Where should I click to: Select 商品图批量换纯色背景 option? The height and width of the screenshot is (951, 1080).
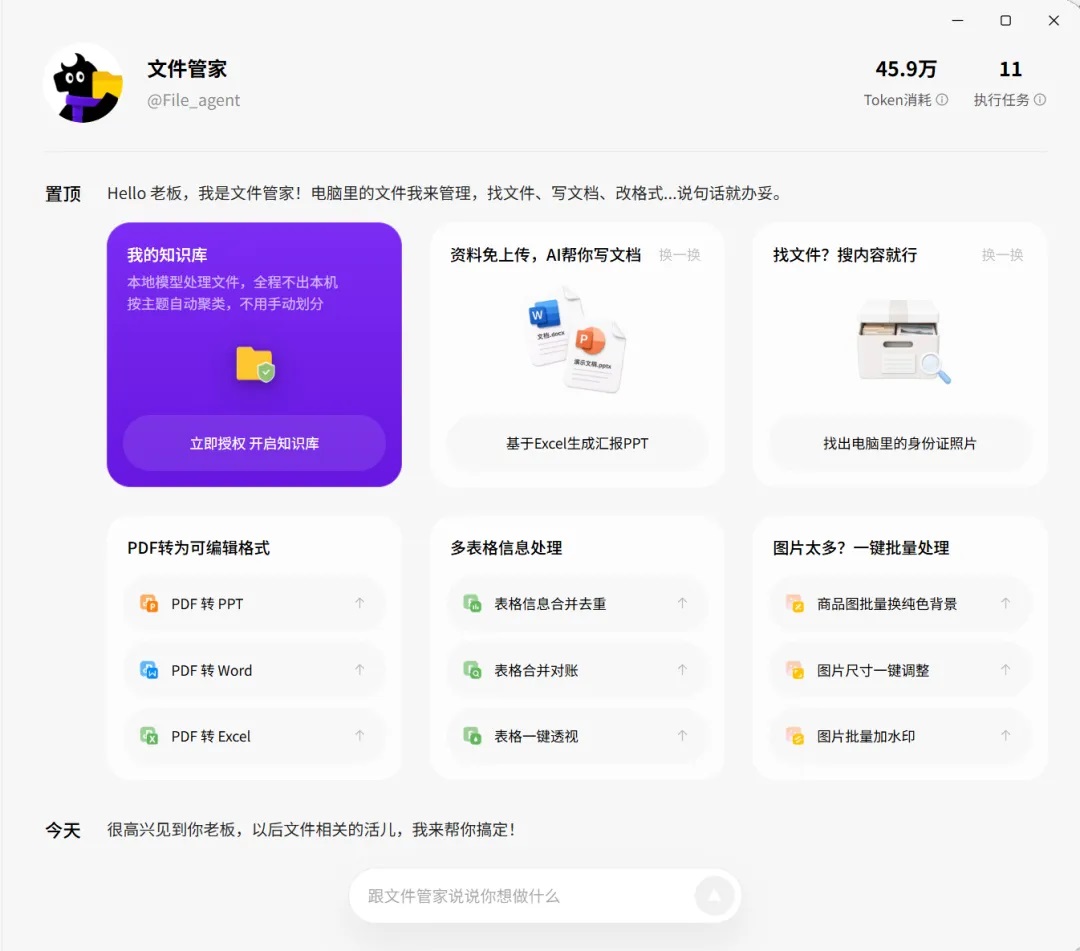coord(900,603)
